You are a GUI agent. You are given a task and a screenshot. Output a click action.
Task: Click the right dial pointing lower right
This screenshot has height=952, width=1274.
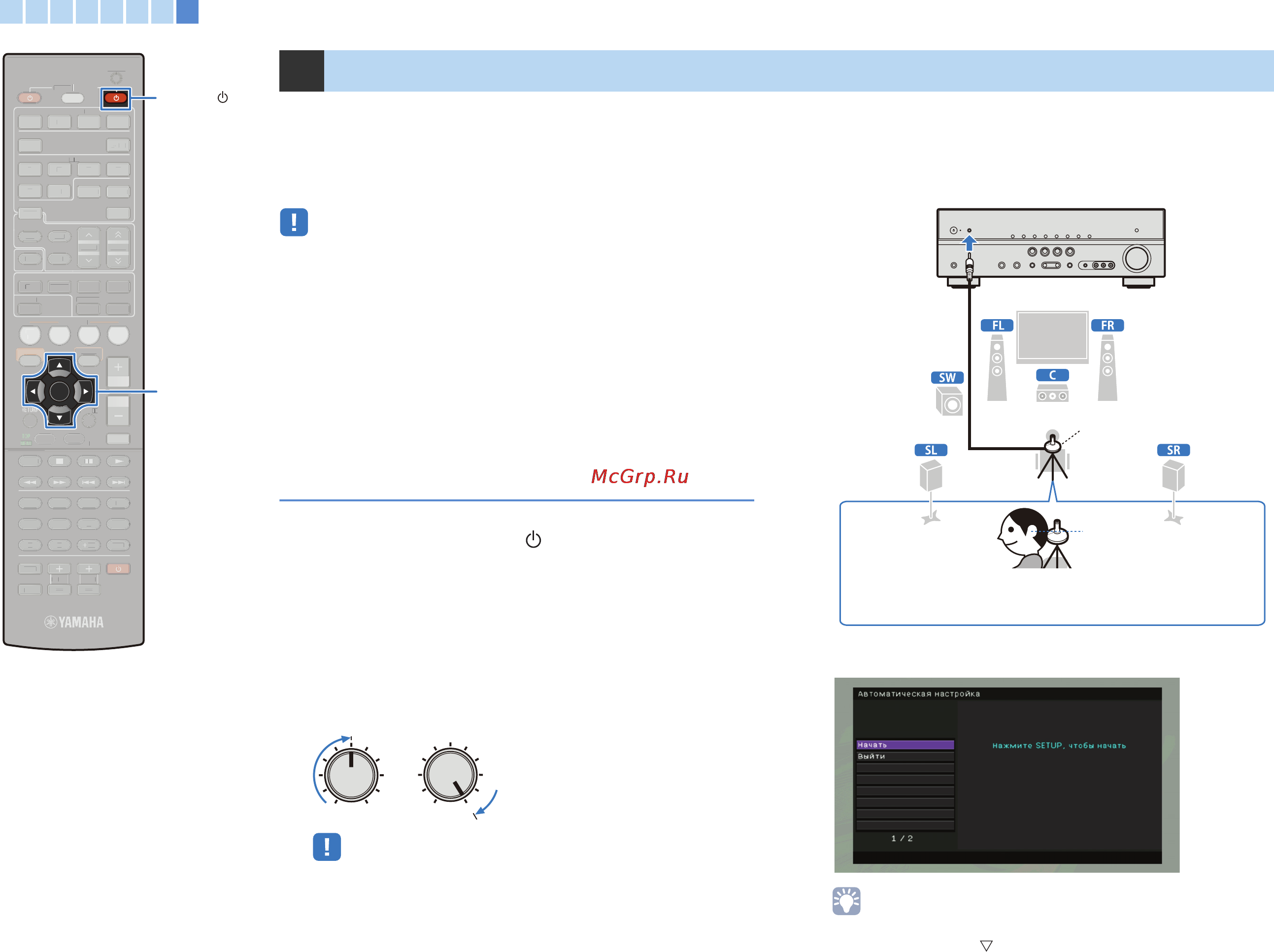450,775
